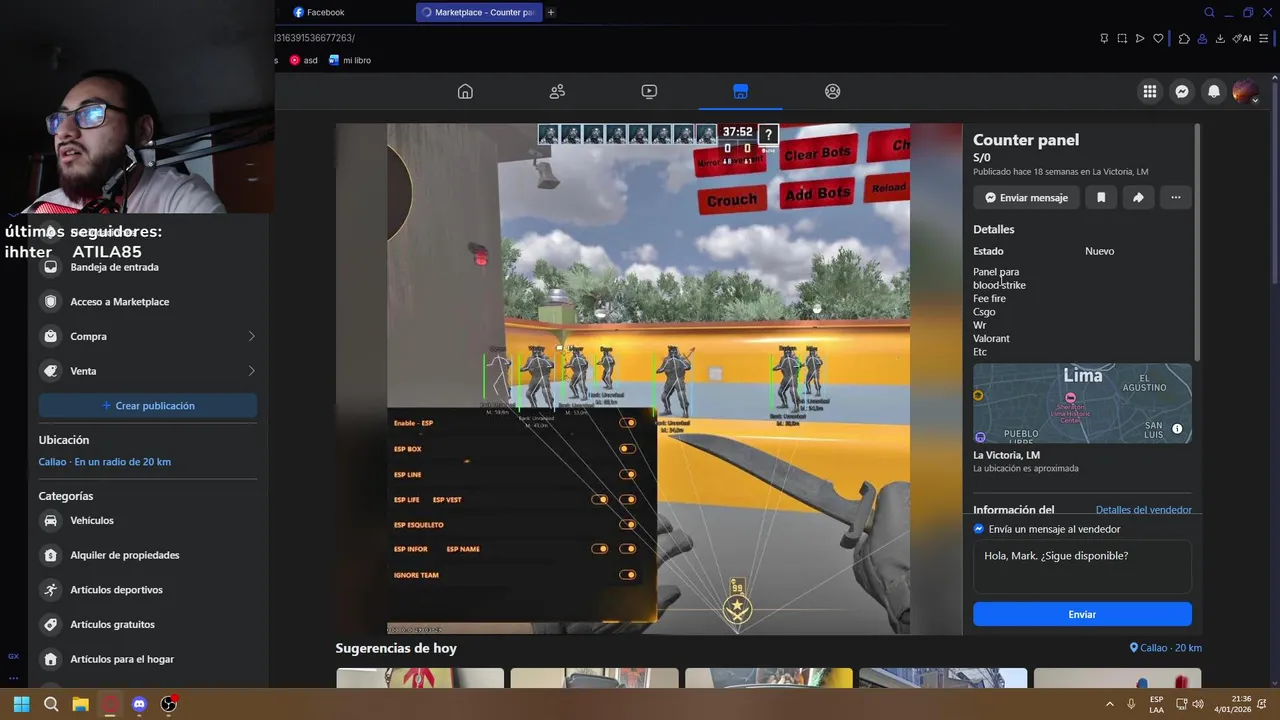
Task: Open the Detalles del vendedor link
Action: [1143, 510]
